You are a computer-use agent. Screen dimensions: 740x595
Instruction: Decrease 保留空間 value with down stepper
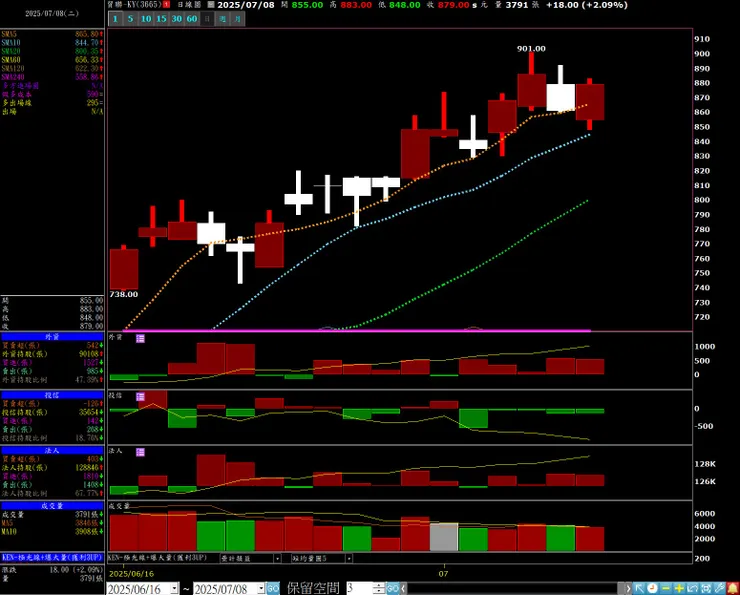click(x=379, y=591)
